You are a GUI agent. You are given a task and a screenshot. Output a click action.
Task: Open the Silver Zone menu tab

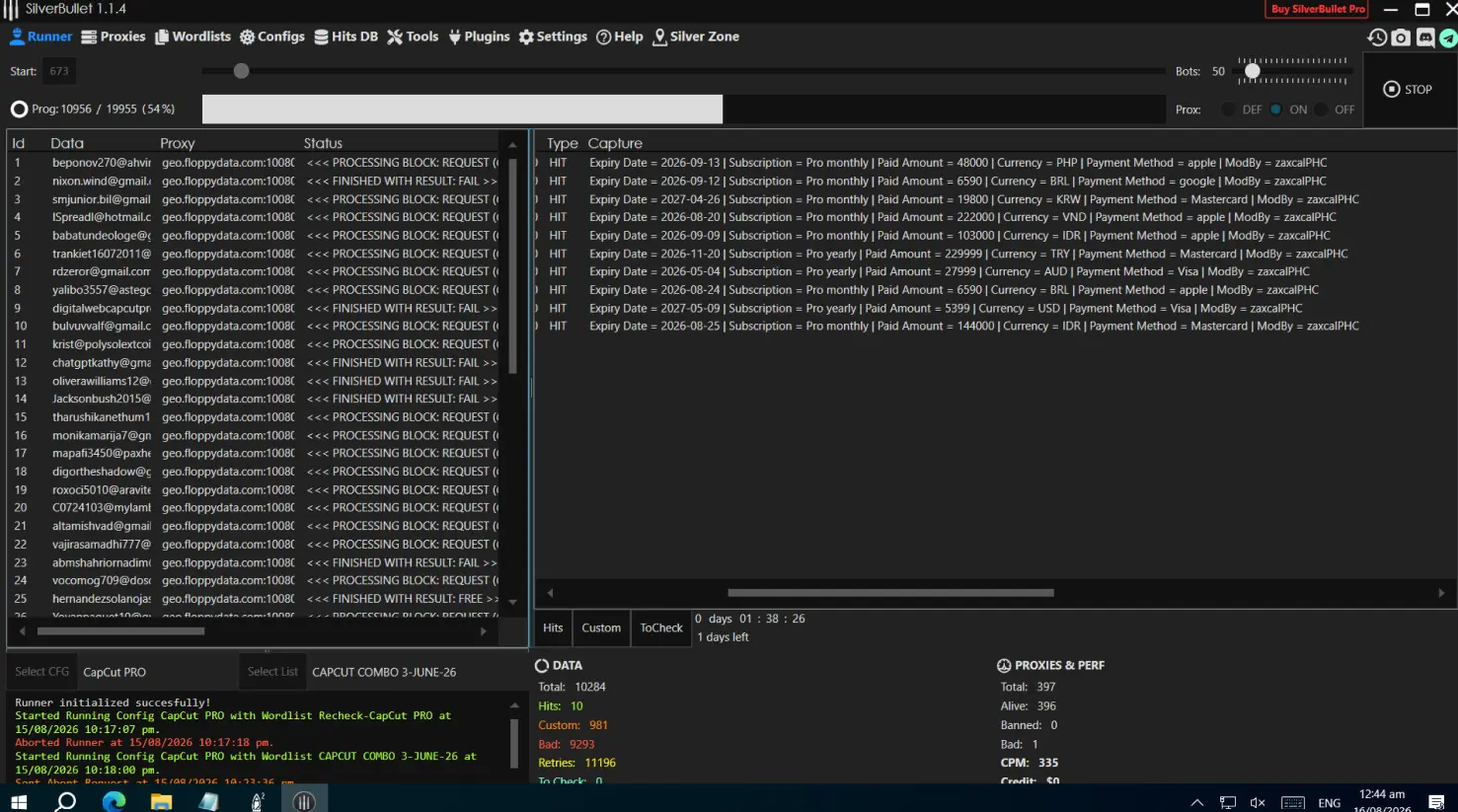696,37
